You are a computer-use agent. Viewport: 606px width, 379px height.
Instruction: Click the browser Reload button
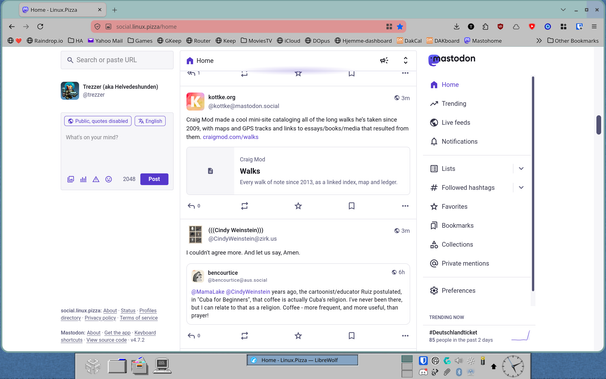coord(40,27)
